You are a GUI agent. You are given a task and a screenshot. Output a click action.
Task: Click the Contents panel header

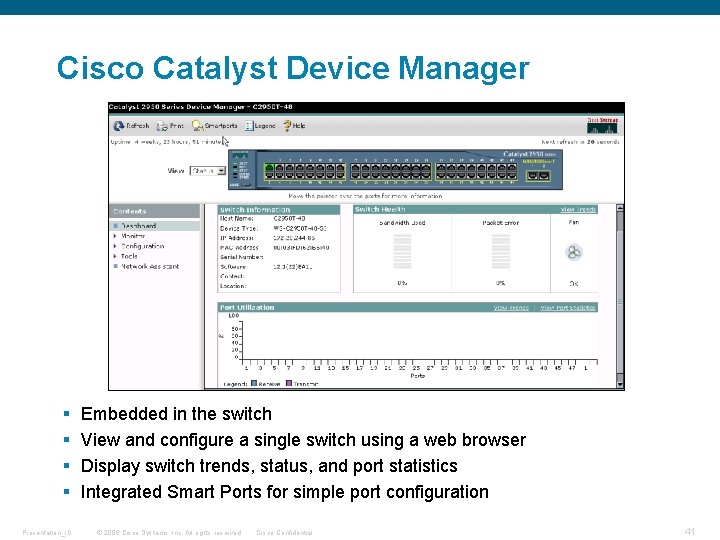[x=155, y=211]
